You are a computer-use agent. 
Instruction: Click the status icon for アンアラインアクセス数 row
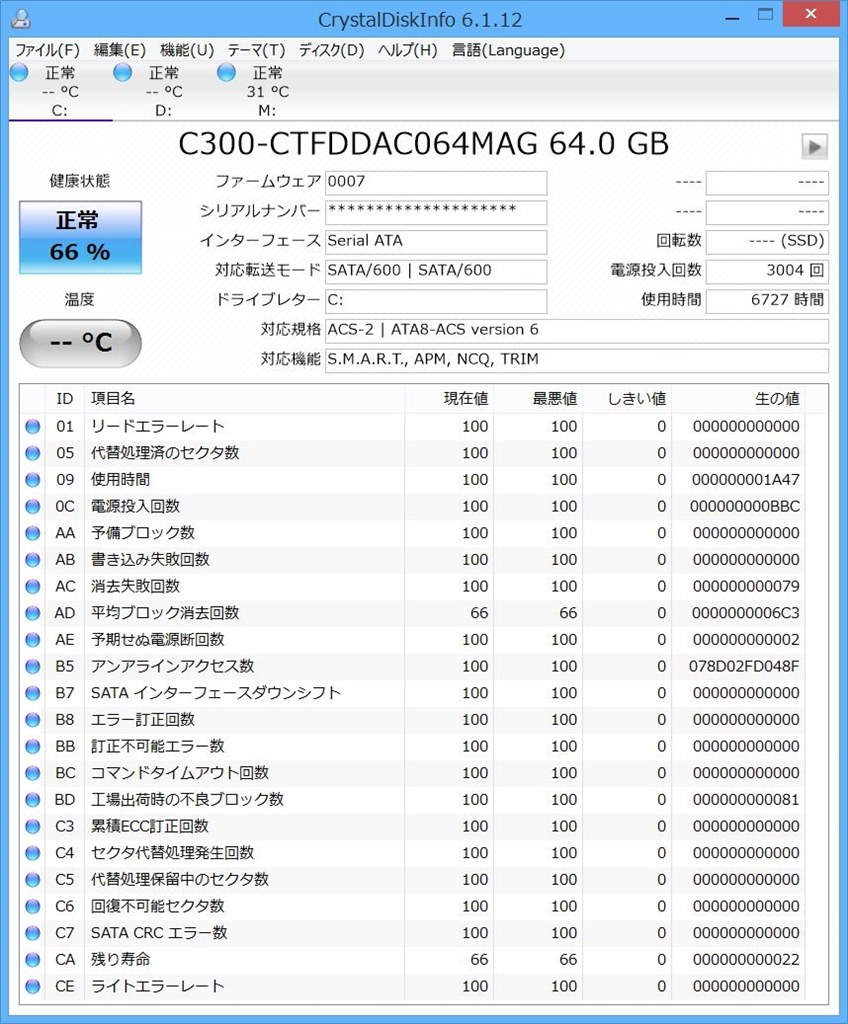33,667
